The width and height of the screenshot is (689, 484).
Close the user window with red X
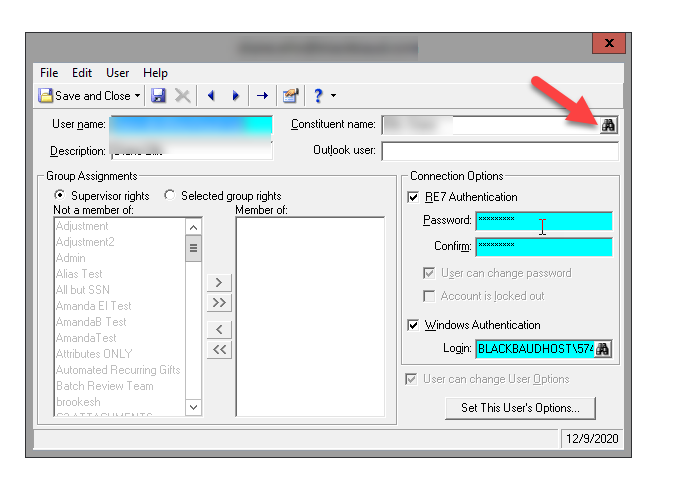(x=609, y=43)
